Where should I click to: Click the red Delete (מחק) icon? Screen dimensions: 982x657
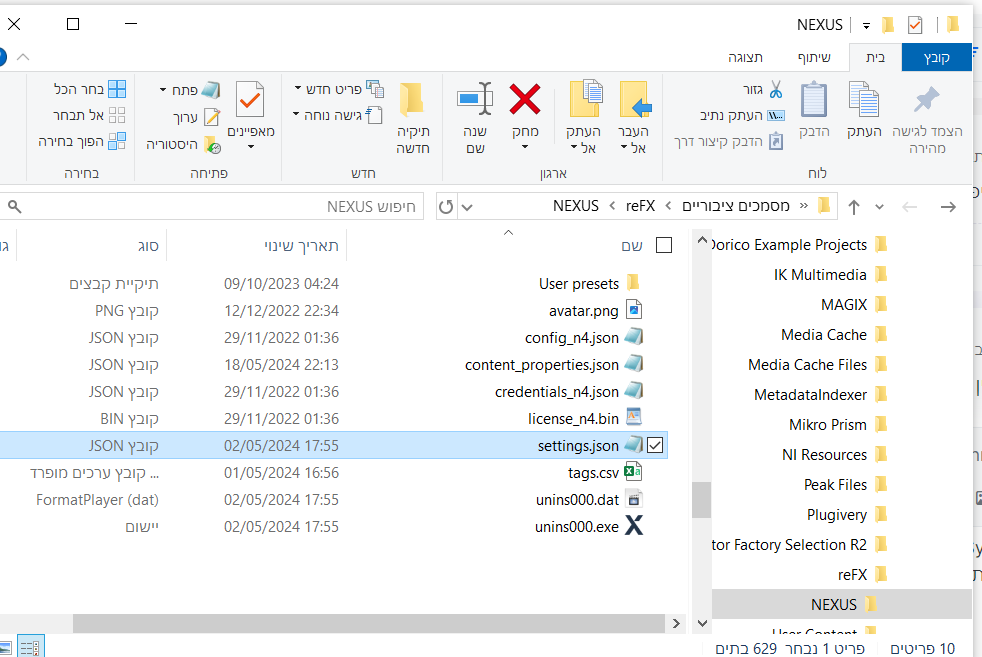click(x=525, y=99)
